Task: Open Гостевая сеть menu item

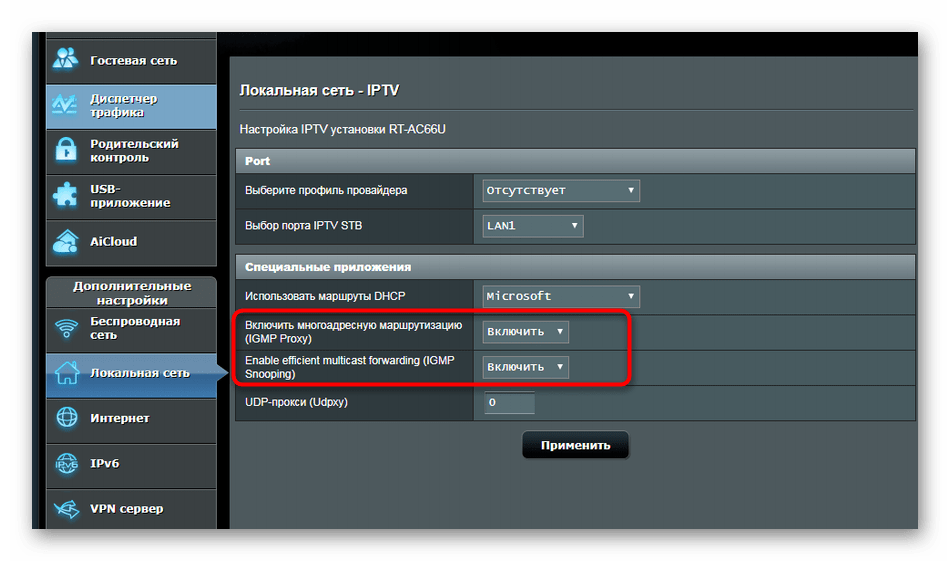Action: (x=131, y=61)
